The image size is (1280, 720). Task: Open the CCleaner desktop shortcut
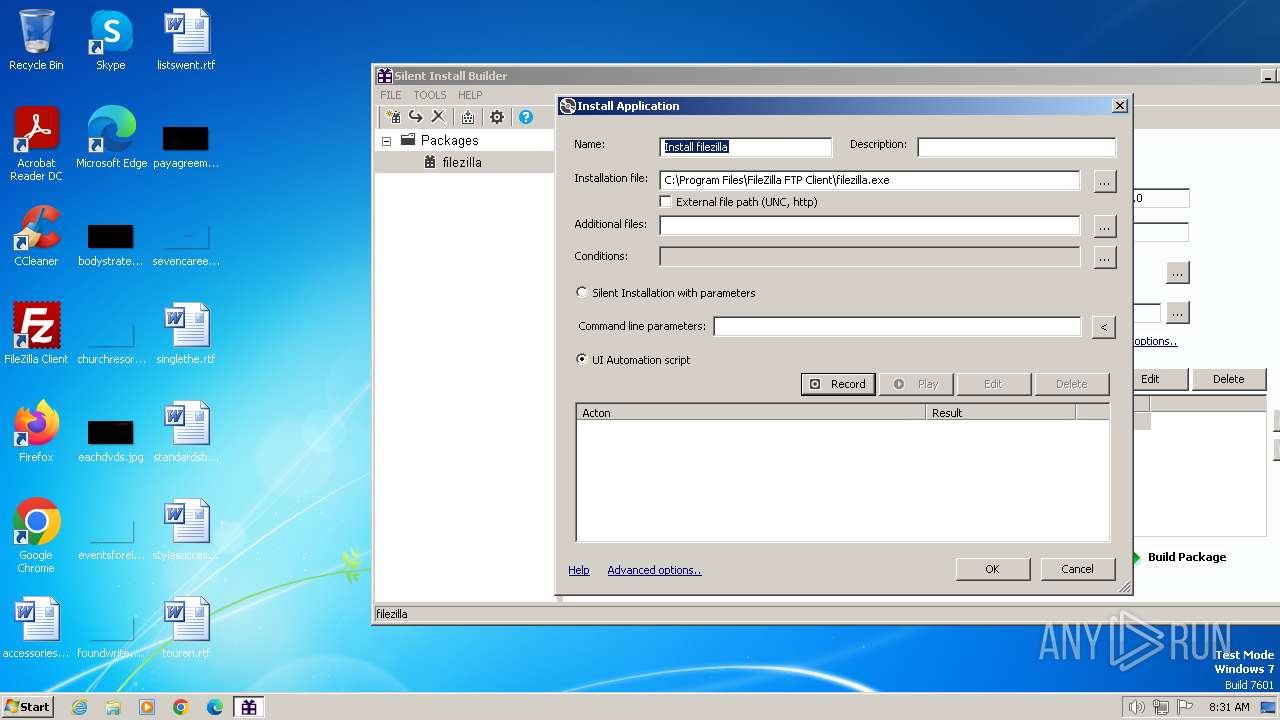(x=36, y=236)
